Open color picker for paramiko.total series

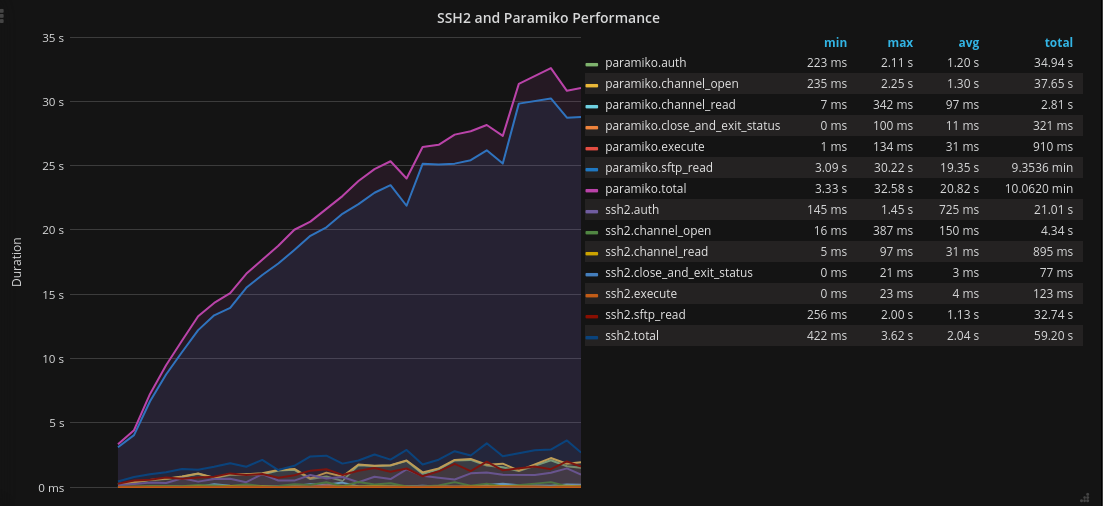click(x=592, y=190)
